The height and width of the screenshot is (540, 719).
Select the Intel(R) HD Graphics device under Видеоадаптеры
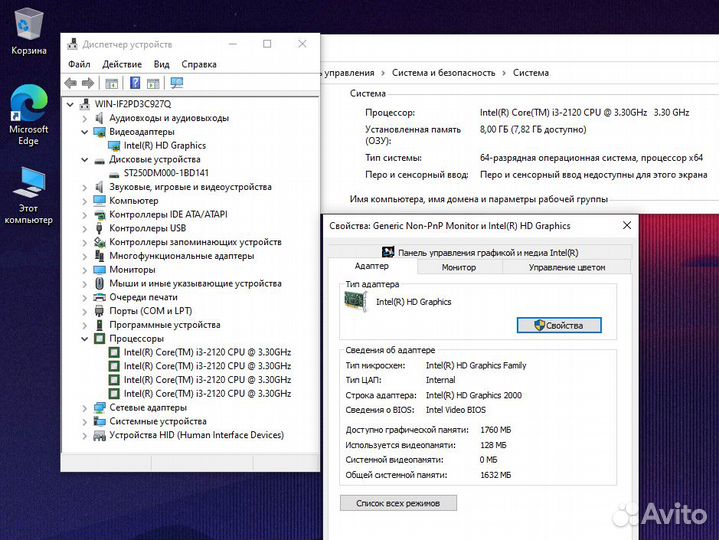165,145
